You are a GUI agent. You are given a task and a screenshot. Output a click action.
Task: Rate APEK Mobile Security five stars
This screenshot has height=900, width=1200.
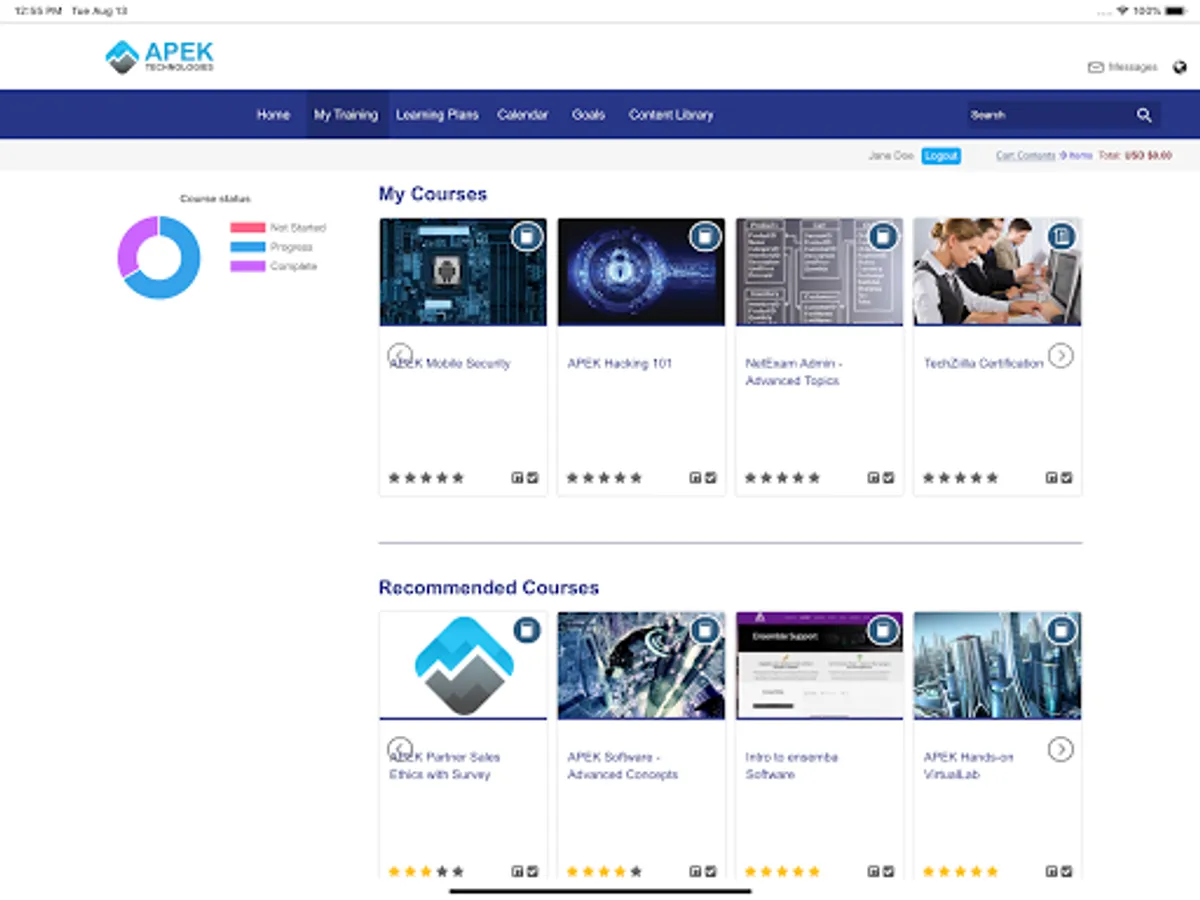(x=458, y=478)
